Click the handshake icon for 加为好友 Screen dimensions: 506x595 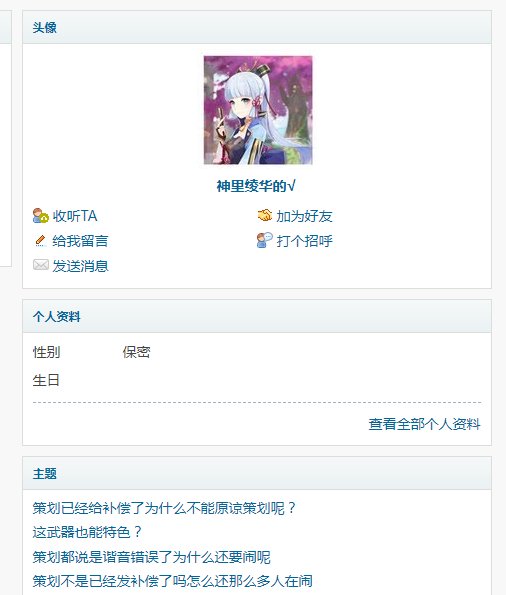(265, 216)
